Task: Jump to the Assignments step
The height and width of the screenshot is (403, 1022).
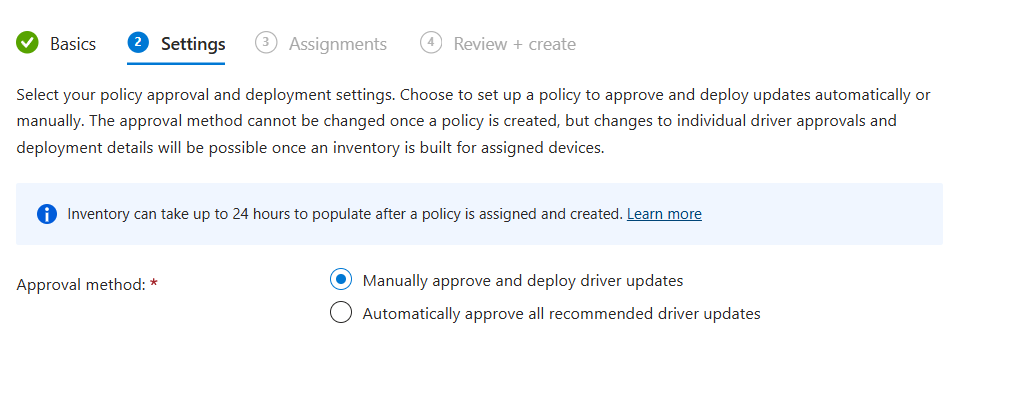Action: point(338,44)
